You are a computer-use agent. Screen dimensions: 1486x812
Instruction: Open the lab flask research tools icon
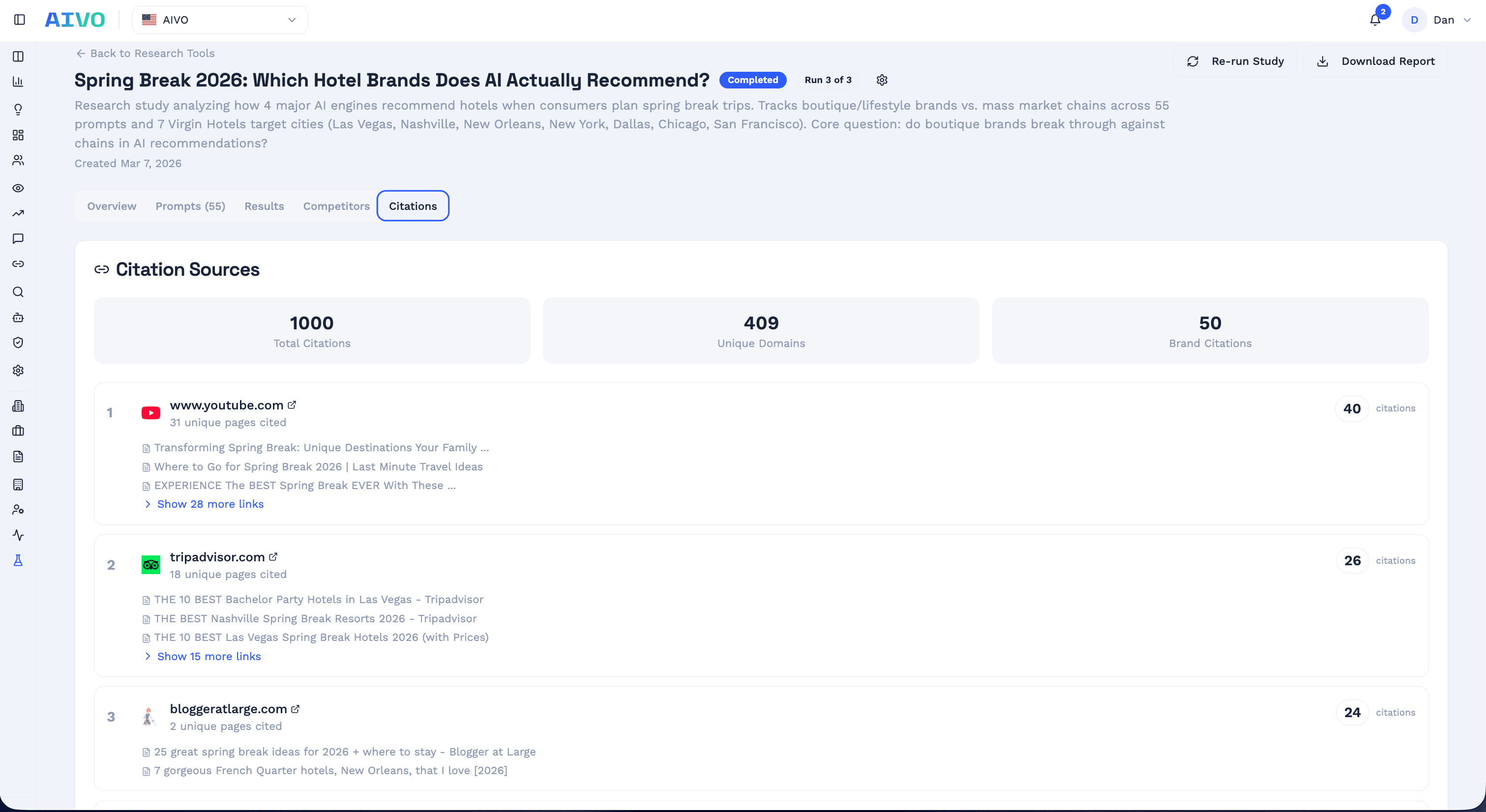point(18,559)
